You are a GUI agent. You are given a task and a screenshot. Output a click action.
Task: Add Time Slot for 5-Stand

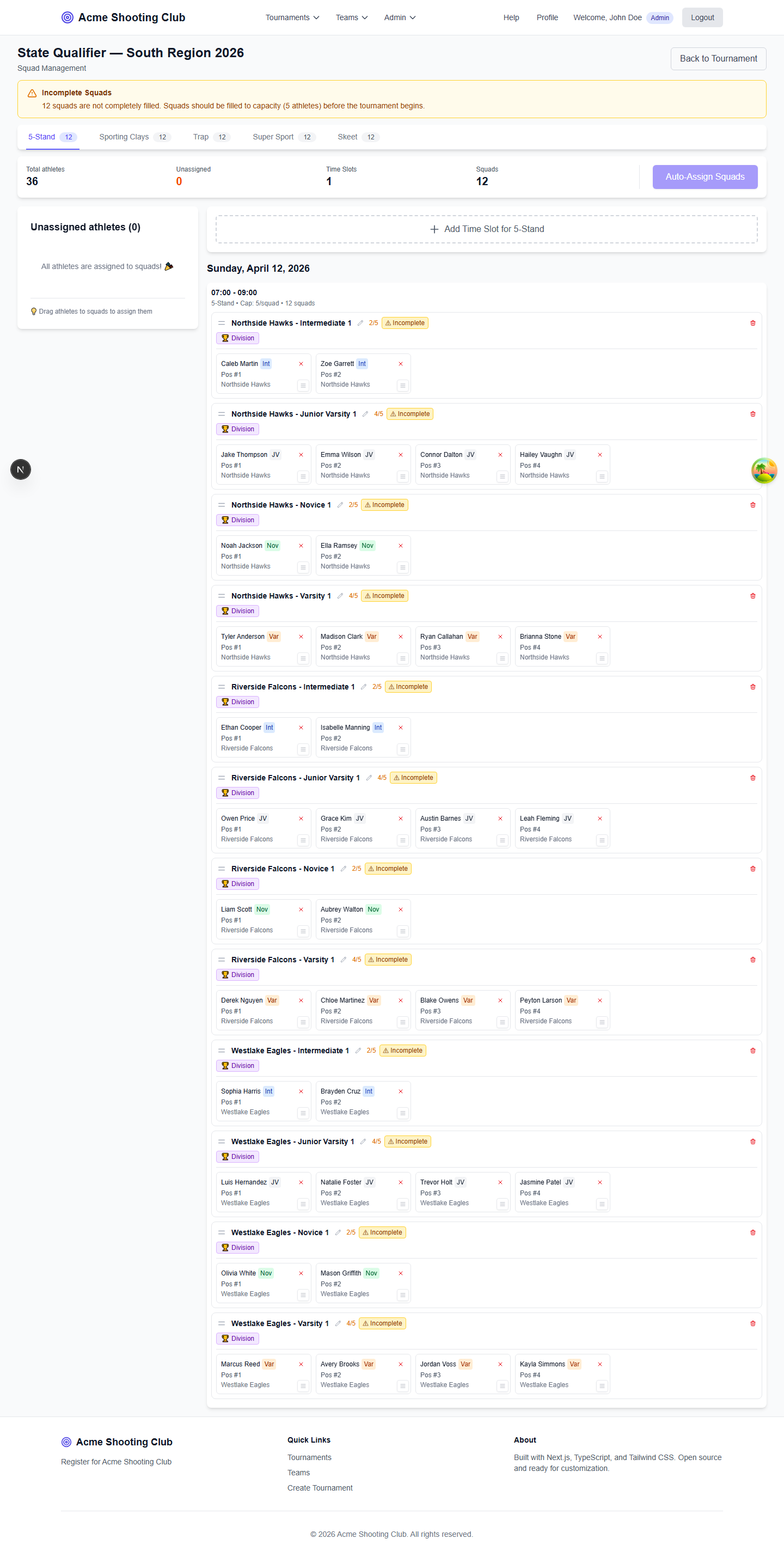pos(487,229)
